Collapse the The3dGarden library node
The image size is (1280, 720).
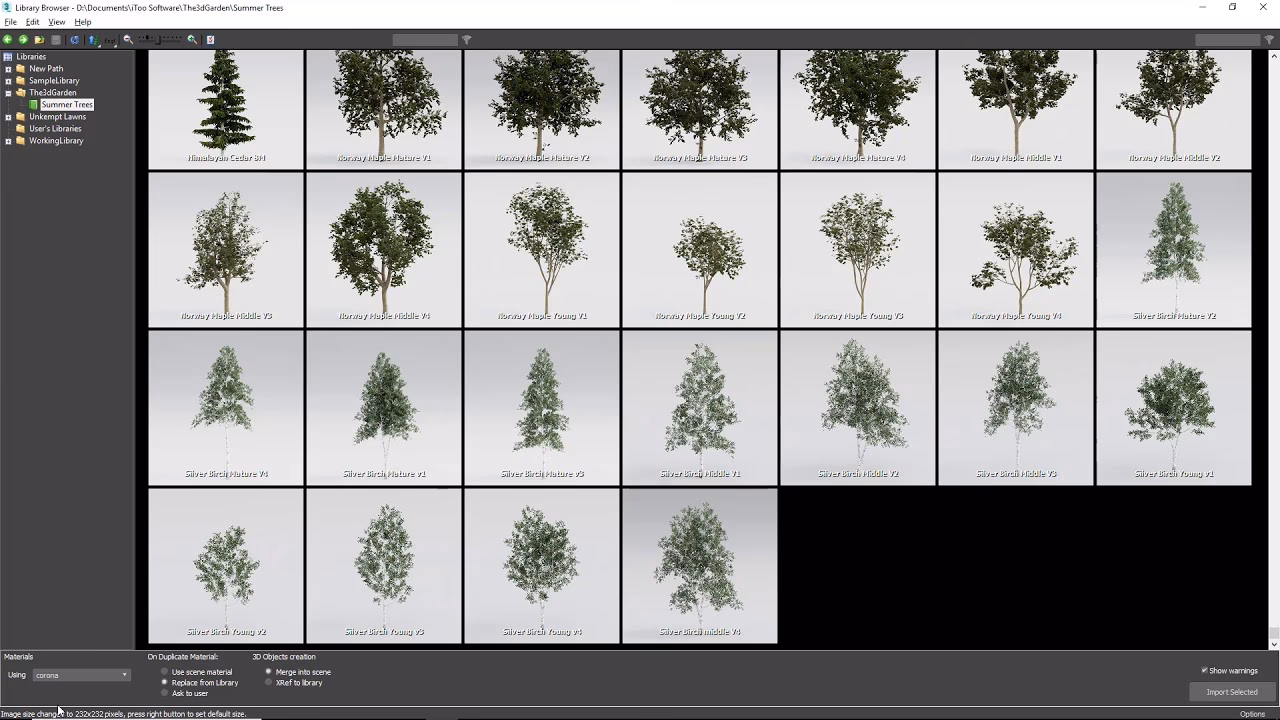point(8,92)
